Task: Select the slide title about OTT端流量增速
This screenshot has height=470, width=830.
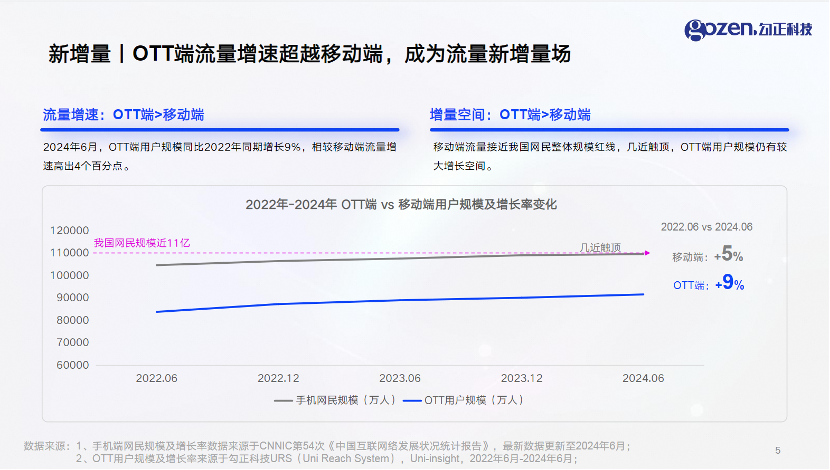Action: (x=309, y=54)
